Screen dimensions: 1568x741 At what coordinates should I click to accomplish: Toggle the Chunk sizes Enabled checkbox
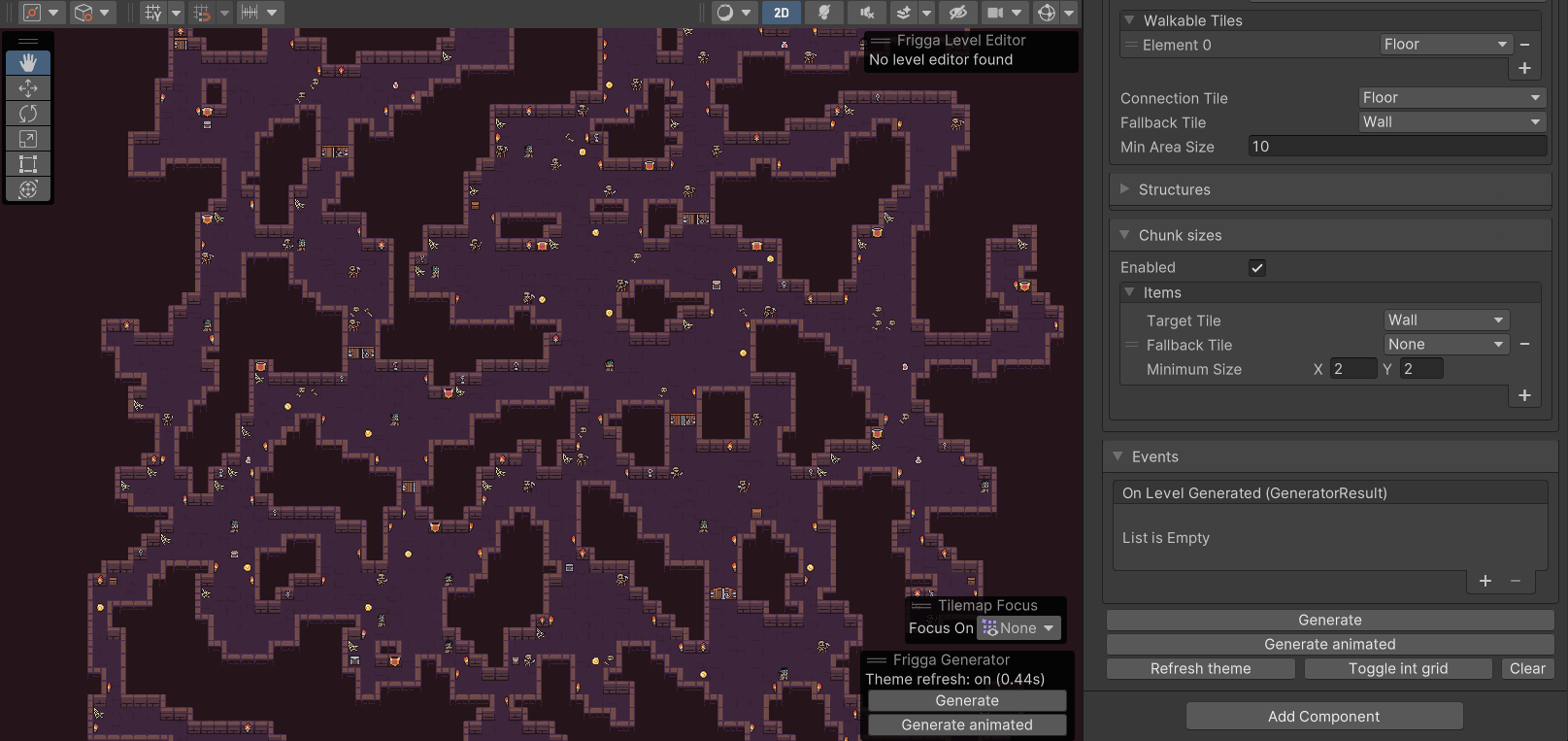click(x=1257, y=268)
